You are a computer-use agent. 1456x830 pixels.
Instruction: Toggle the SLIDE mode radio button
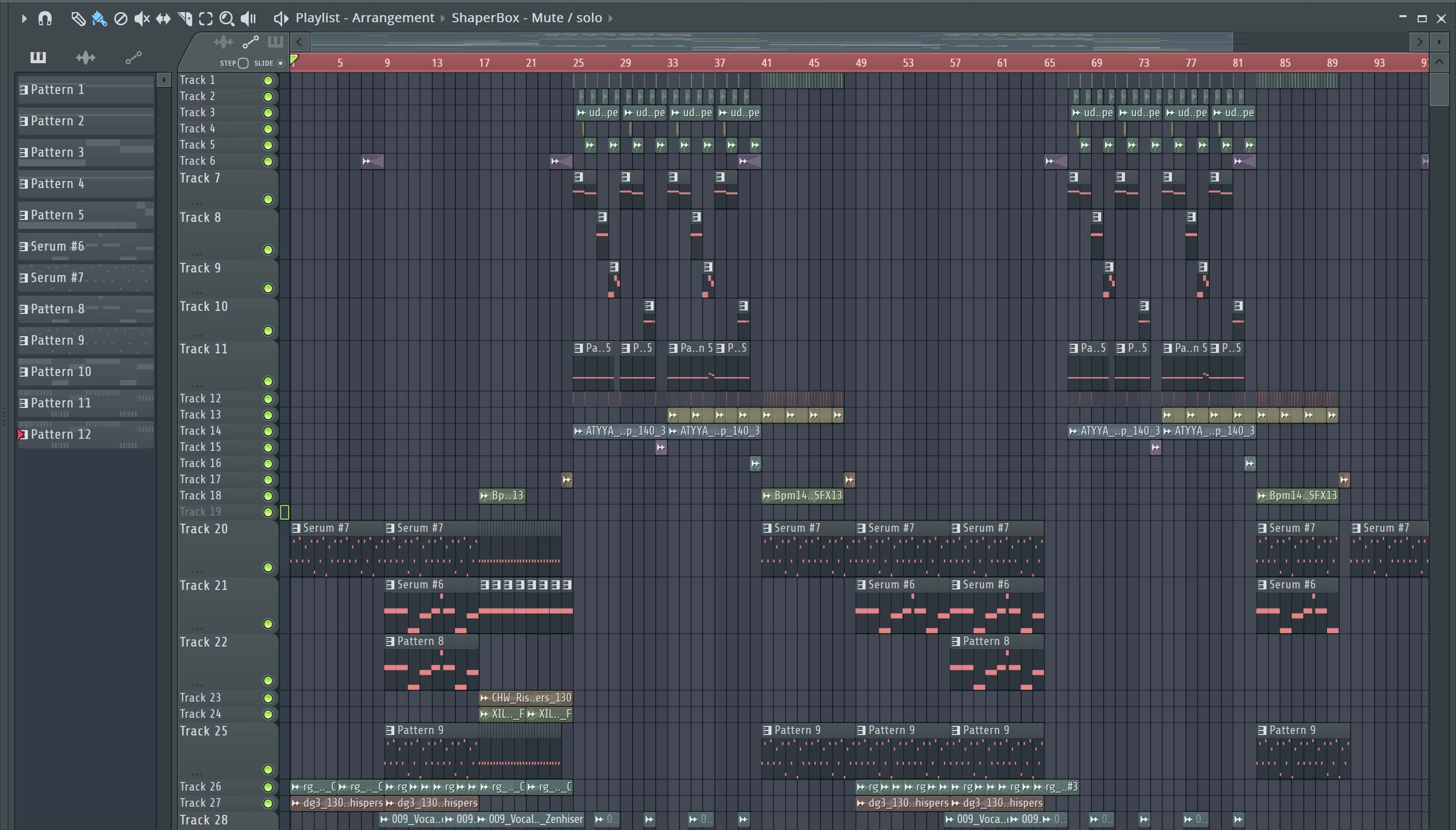281,63
